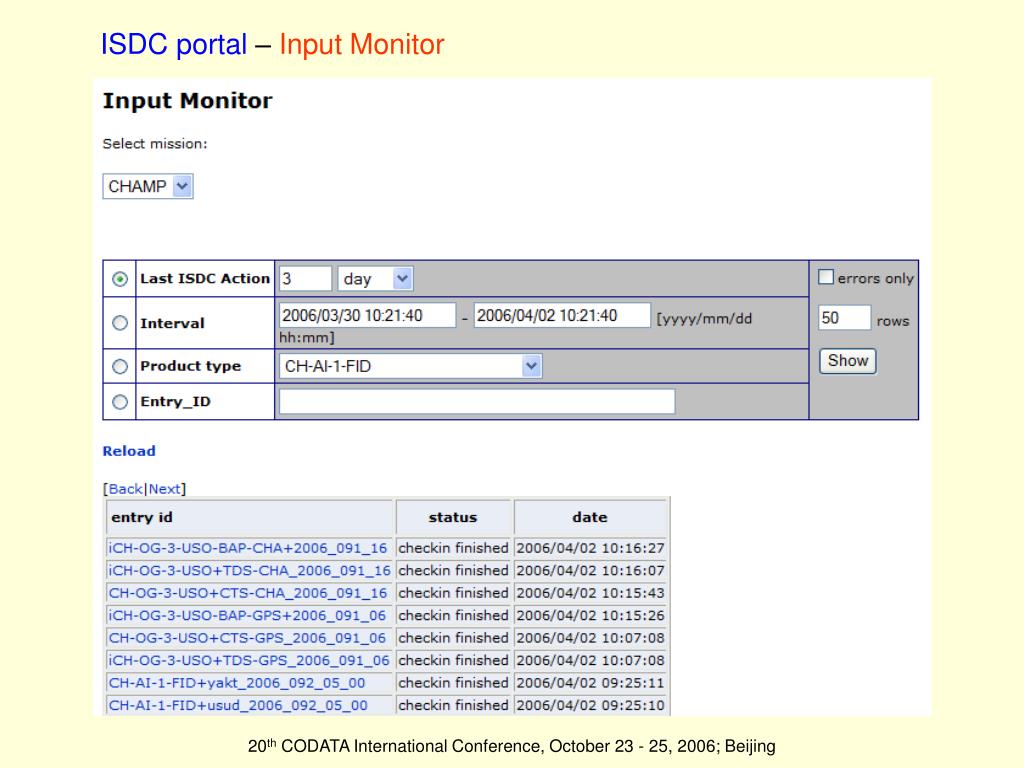The width and height of the screenshot is (1024, 768).
Task: Select the Last ISDC Action radio button
Action: pos(120,279)
